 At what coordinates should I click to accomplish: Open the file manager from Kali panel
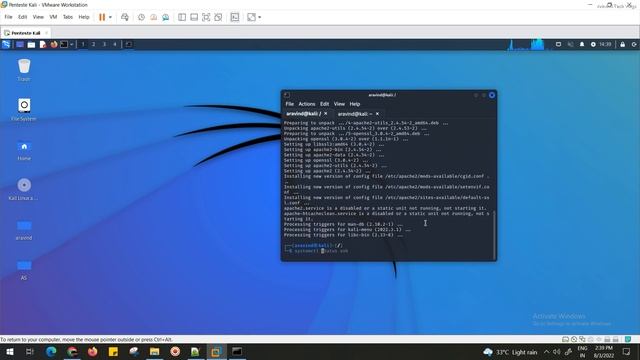click(31, 44)
